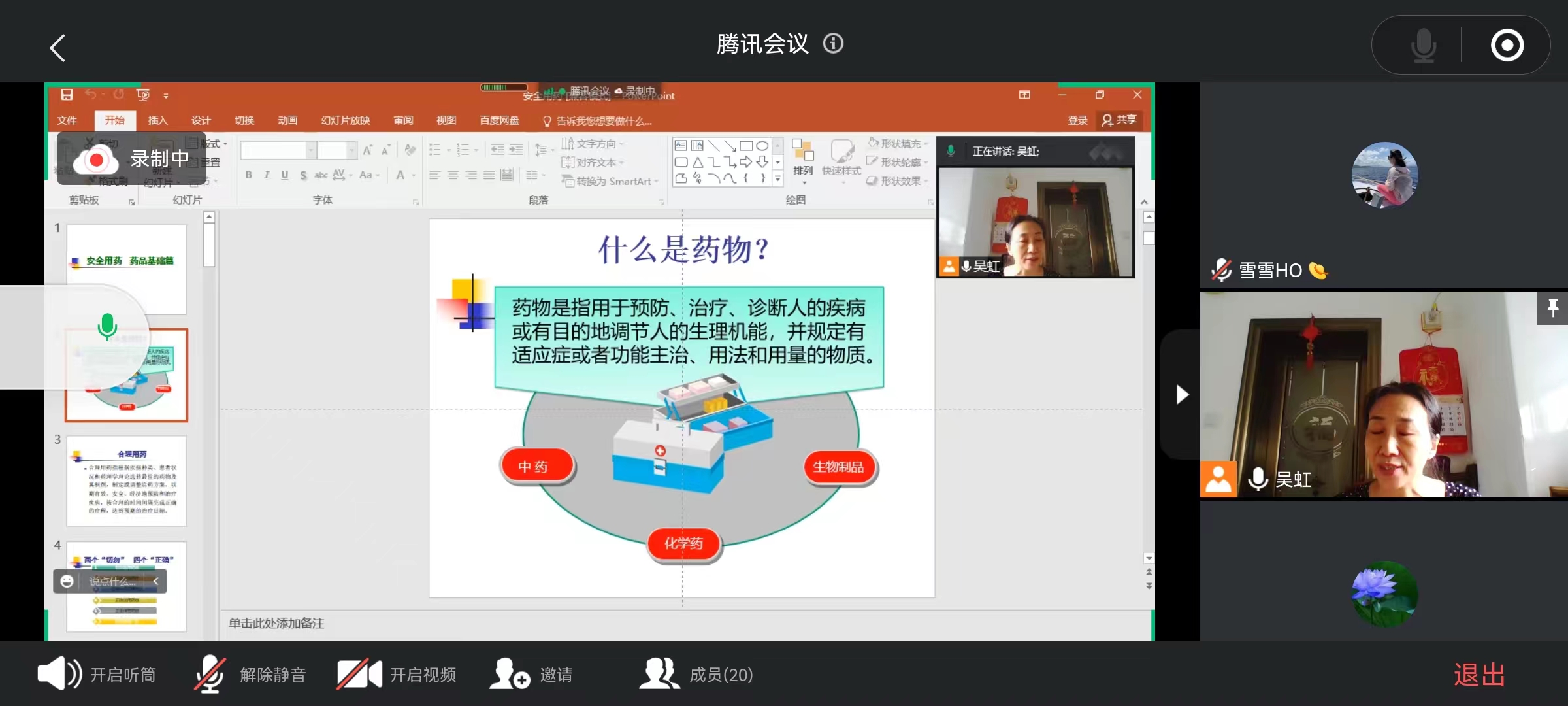Select slide 3 thumbnail 合理用药
The width and height of the screenshot is (1568, 706).
click(127, 481)
